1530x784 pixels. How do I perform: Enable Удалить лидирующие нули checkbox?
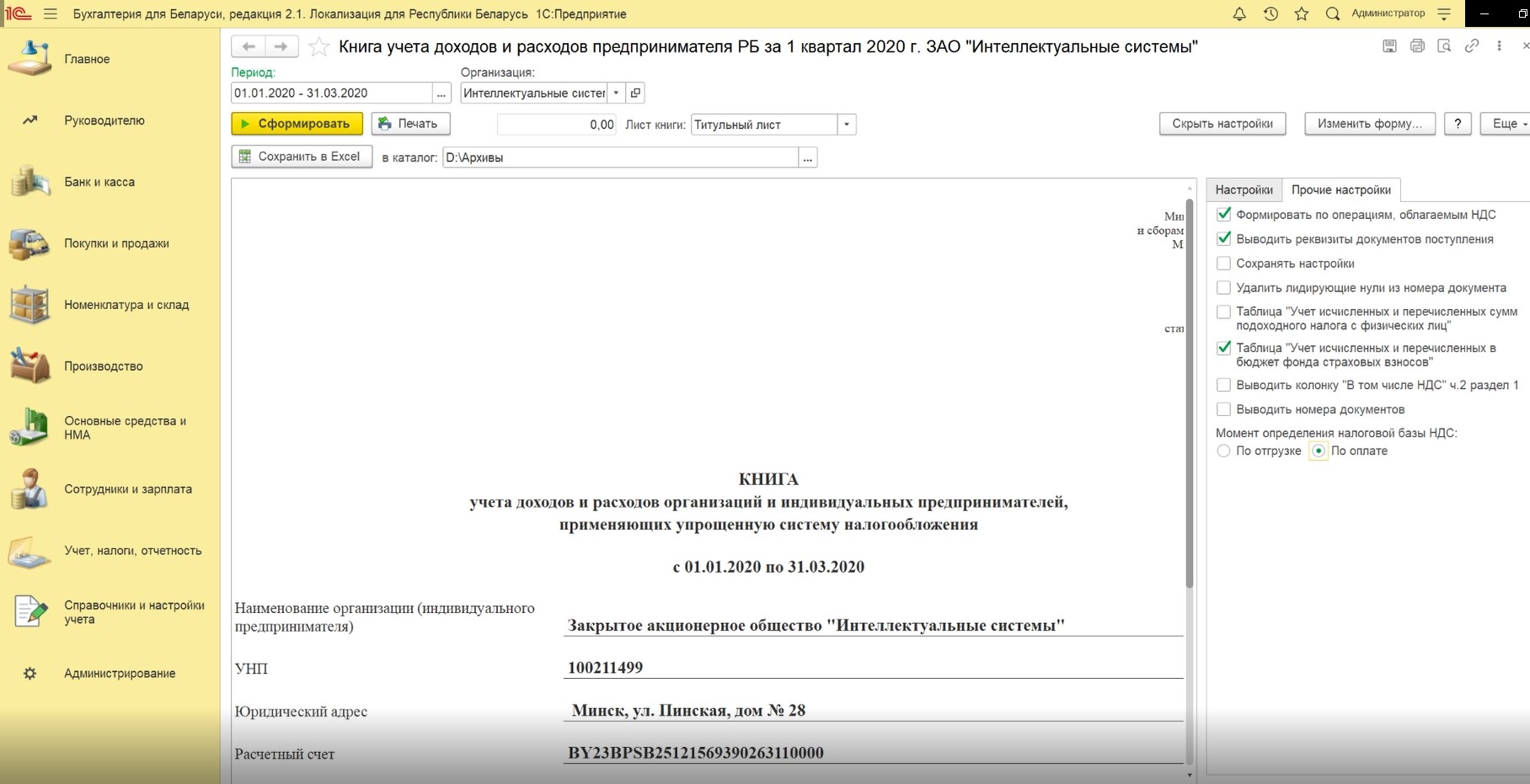coord(1224,288)
